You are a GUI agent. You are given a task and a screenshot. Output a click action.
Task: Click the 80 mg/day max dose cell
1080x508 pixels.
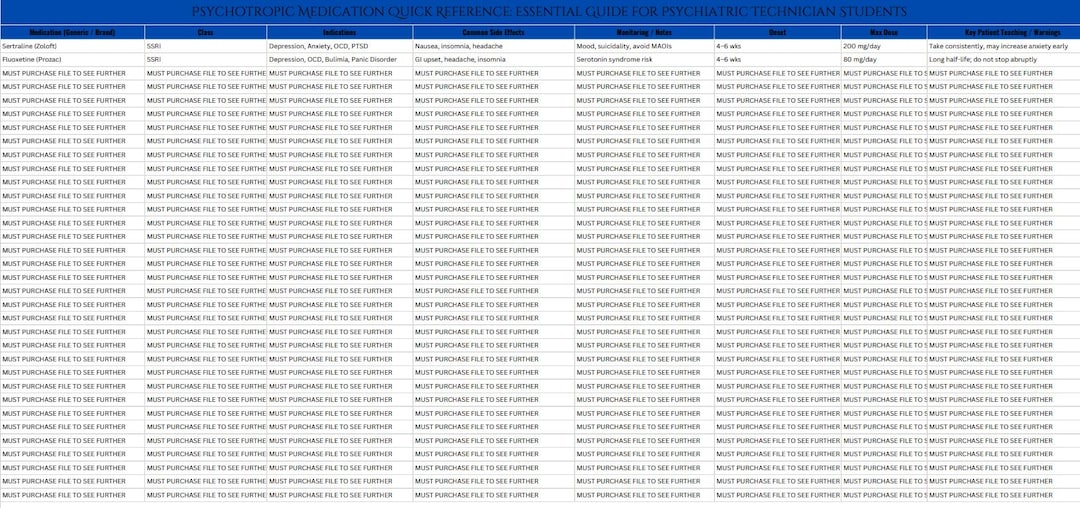coord(884,60)
